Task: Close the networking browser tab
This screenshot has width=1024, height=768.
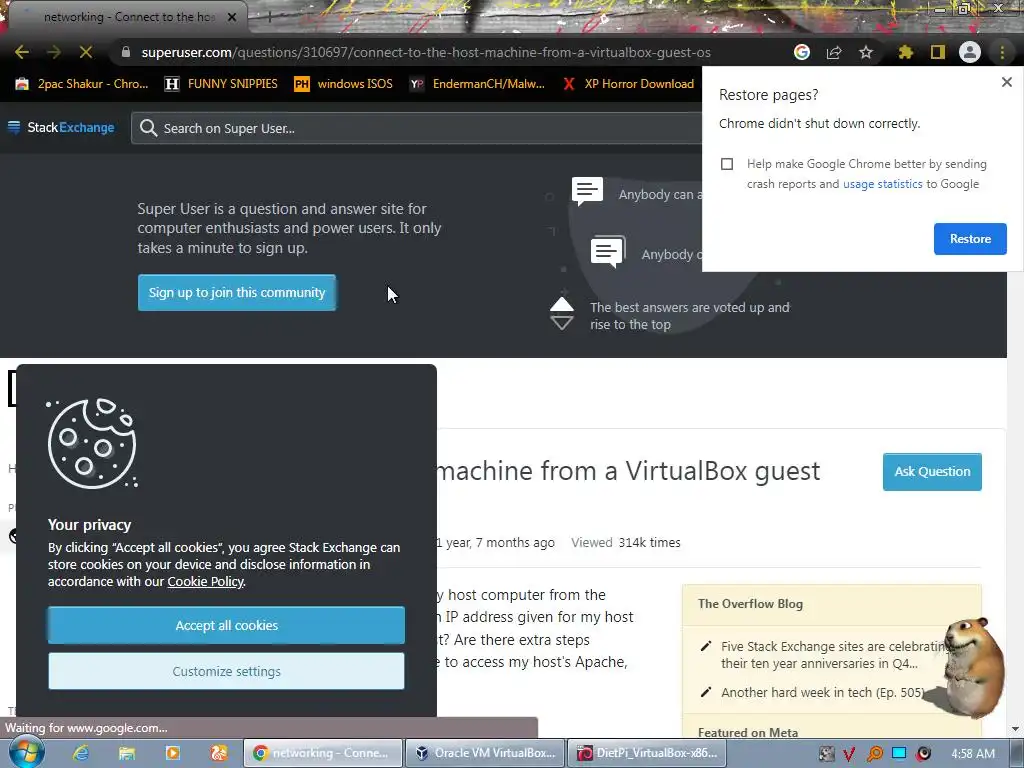Action: pos(232,17)
